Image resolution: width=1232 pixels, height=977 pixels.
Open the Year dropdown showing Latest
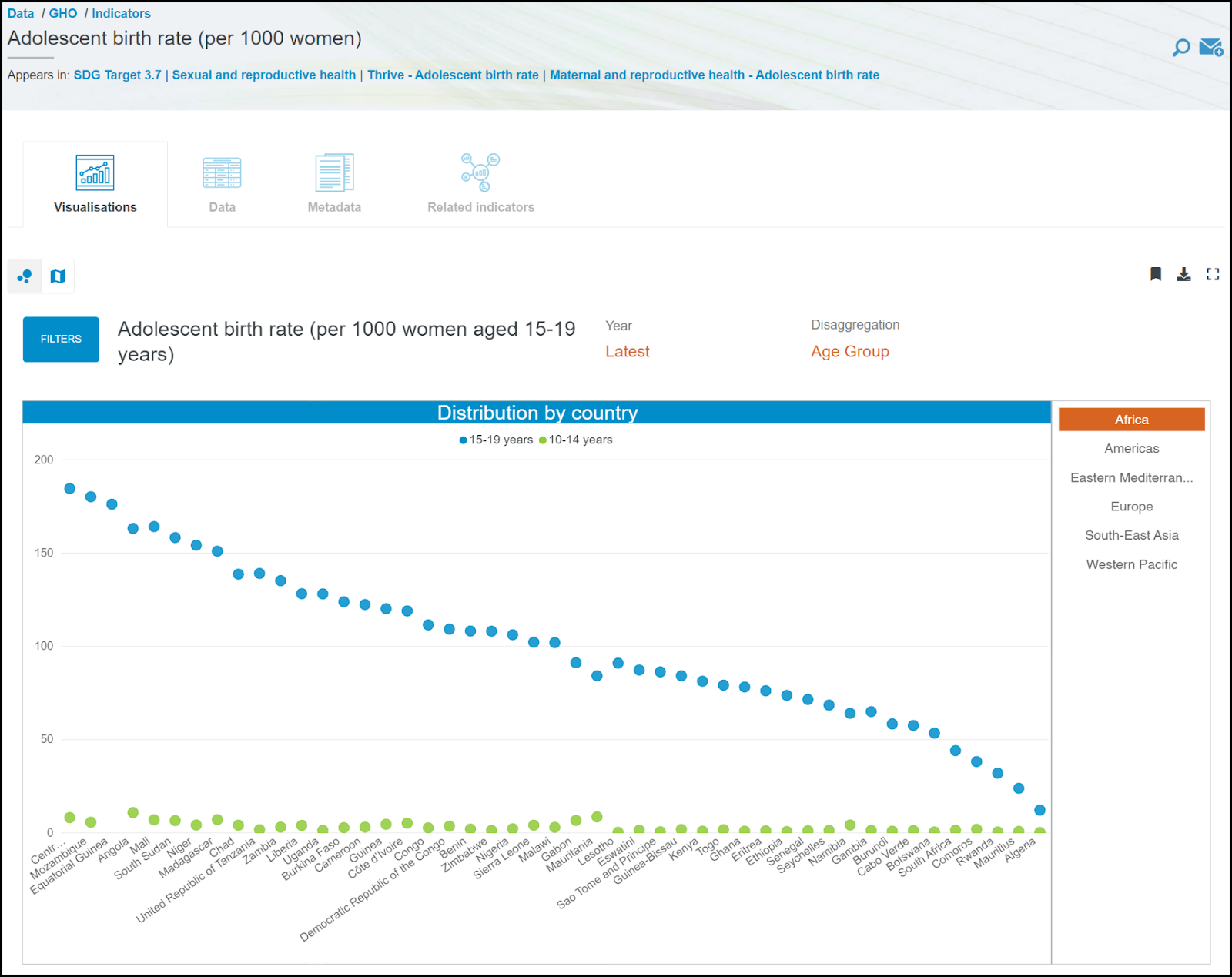point(627,352)
